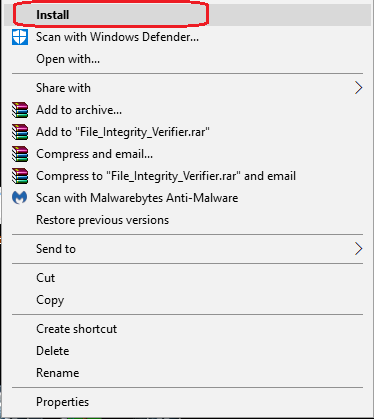Click the Malwarebytes logo icon
Screen dimensions: 374x419
[20, 198]
